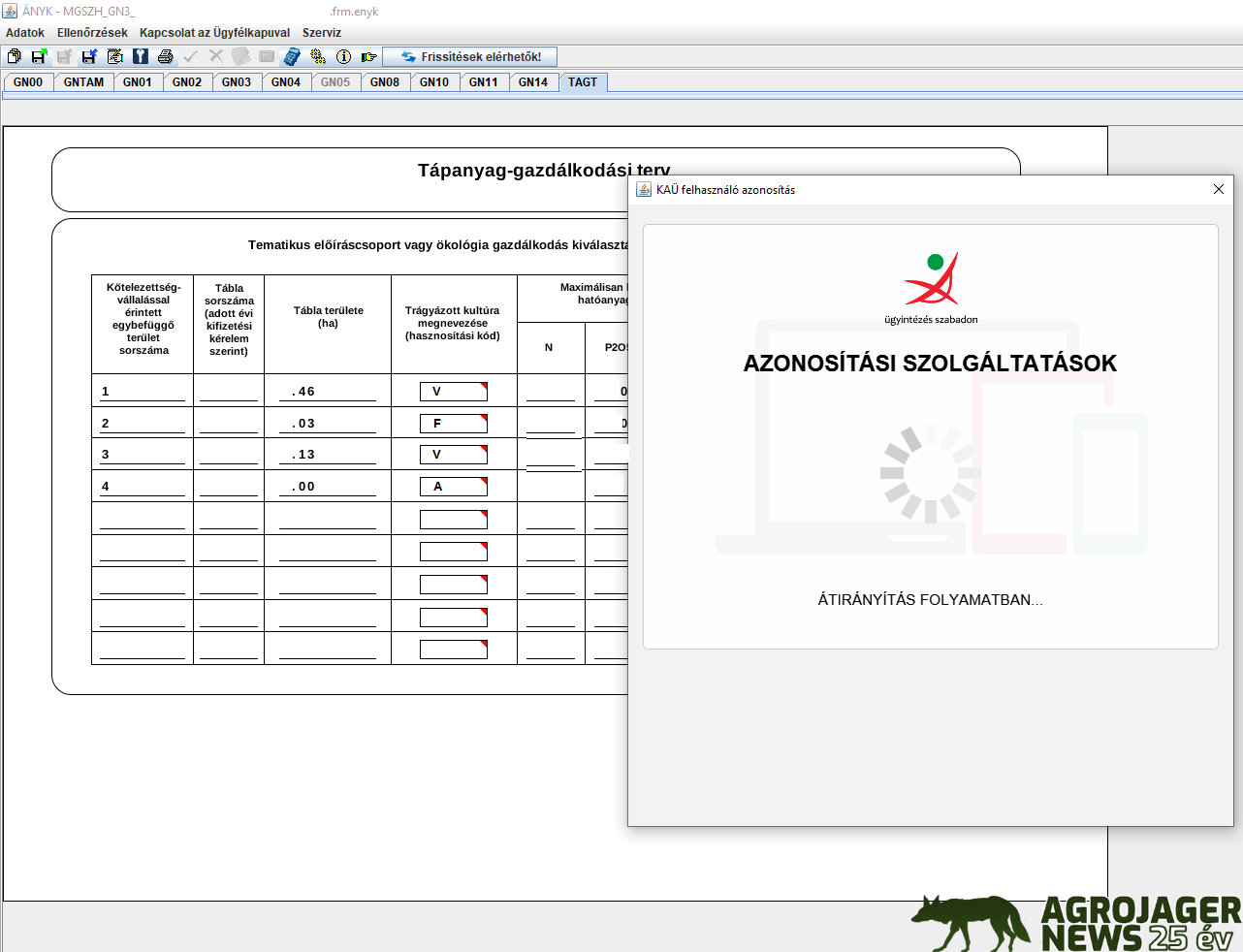
Task: Click the save form floppy icon
Action: click(39, 57)
